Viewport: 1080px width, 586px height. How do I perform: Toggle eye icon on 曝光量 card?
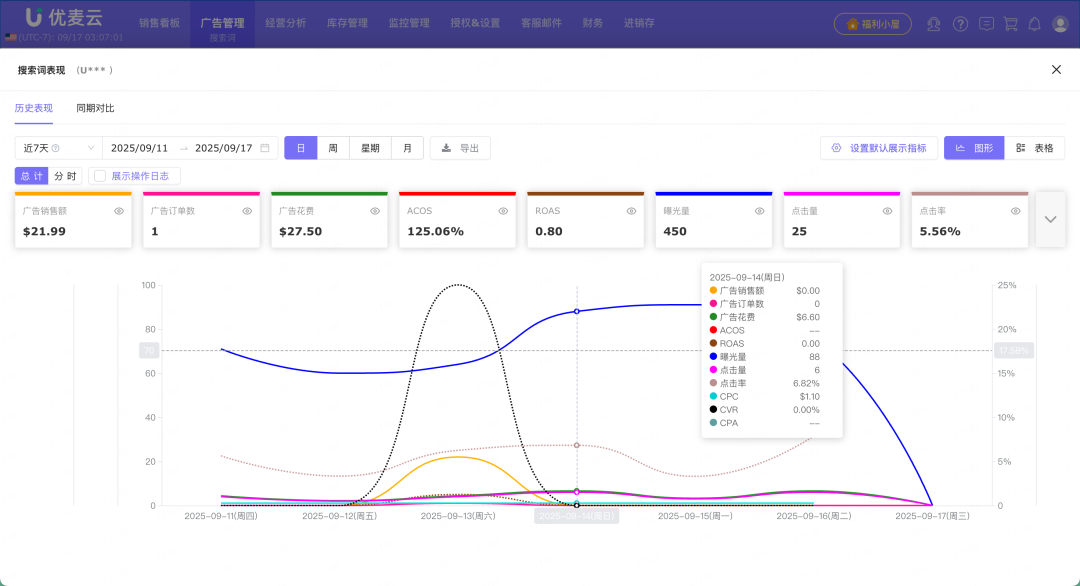(x=759, y=211)
